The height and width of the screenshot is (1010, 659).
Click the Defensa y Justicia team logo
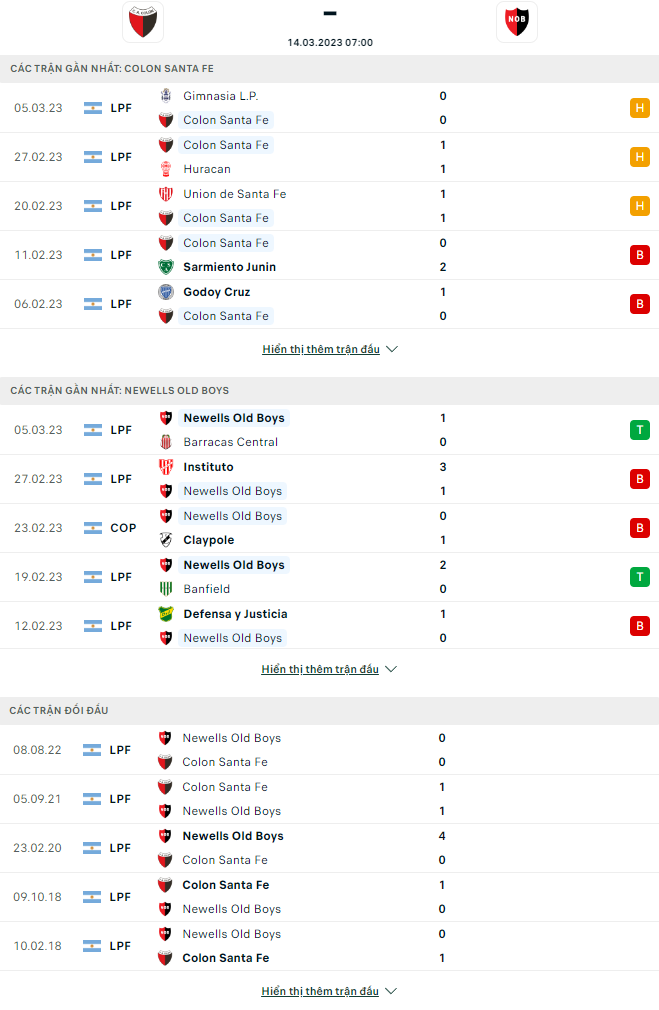coord(166,614)
